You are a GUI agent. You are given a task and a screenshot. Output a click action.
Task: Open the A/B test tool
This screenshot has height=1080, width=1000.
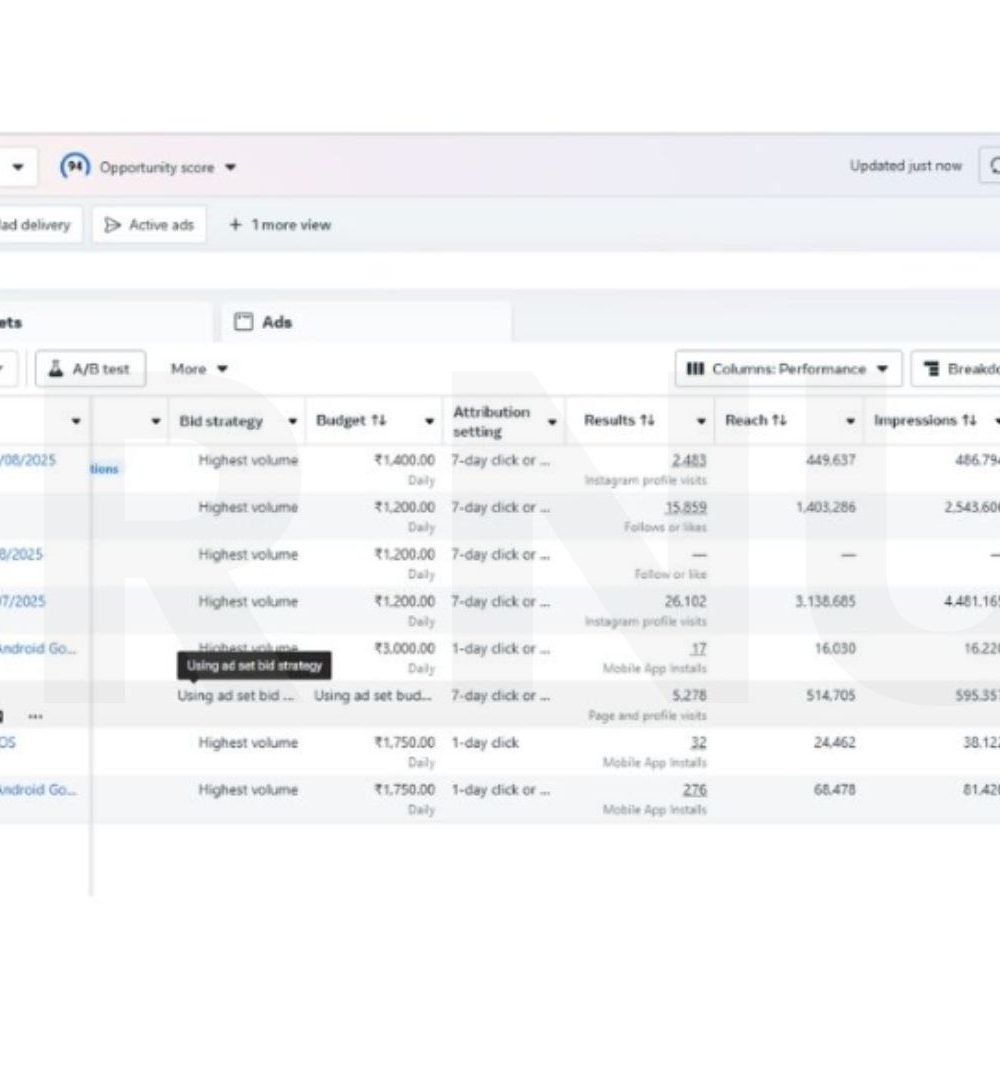pos(90,369)
